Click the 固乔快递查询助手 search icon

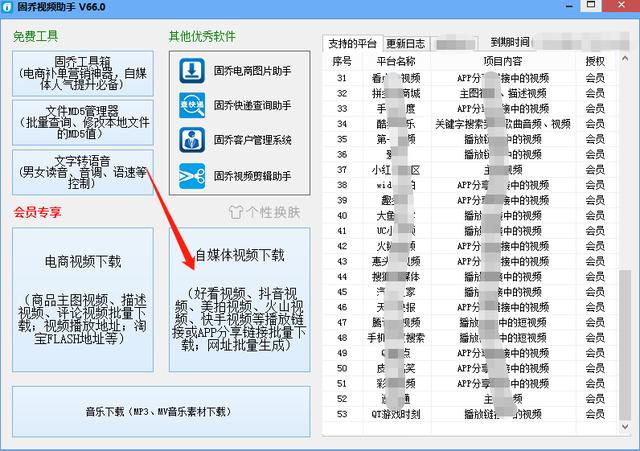tap(192, 105)
